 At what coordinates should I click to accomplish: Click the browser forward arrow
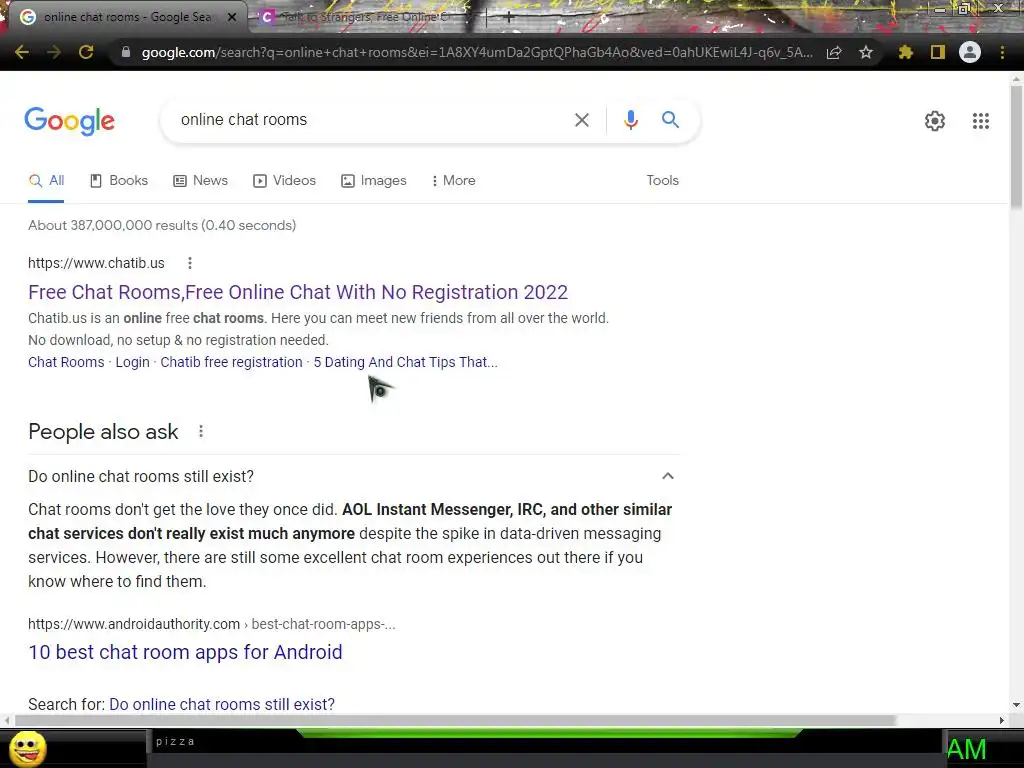(x=54, y=52)
